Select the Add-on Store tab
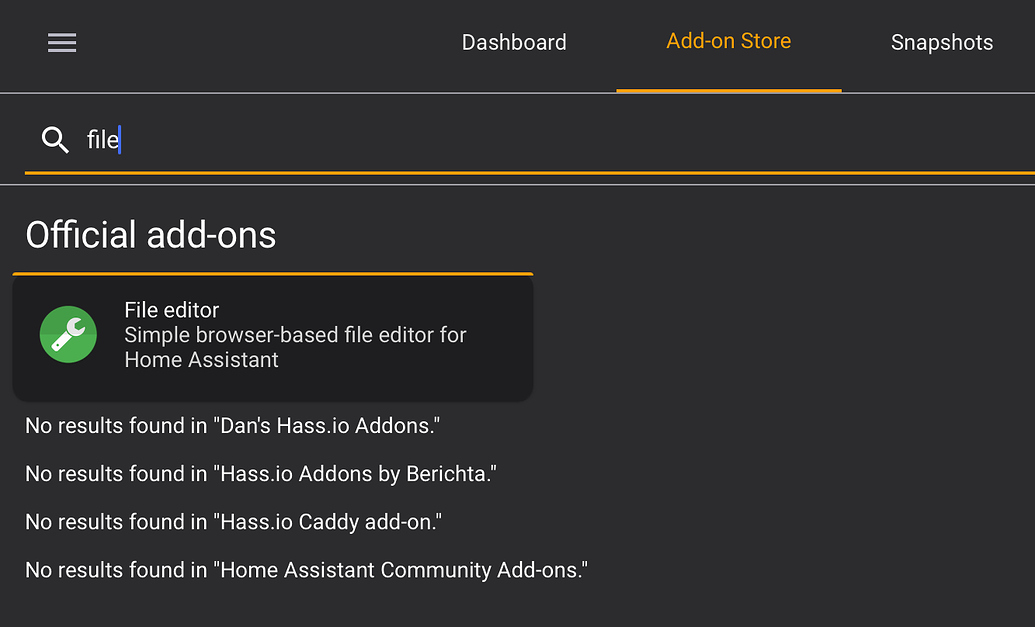1035x627 pixels. point(728,42)
